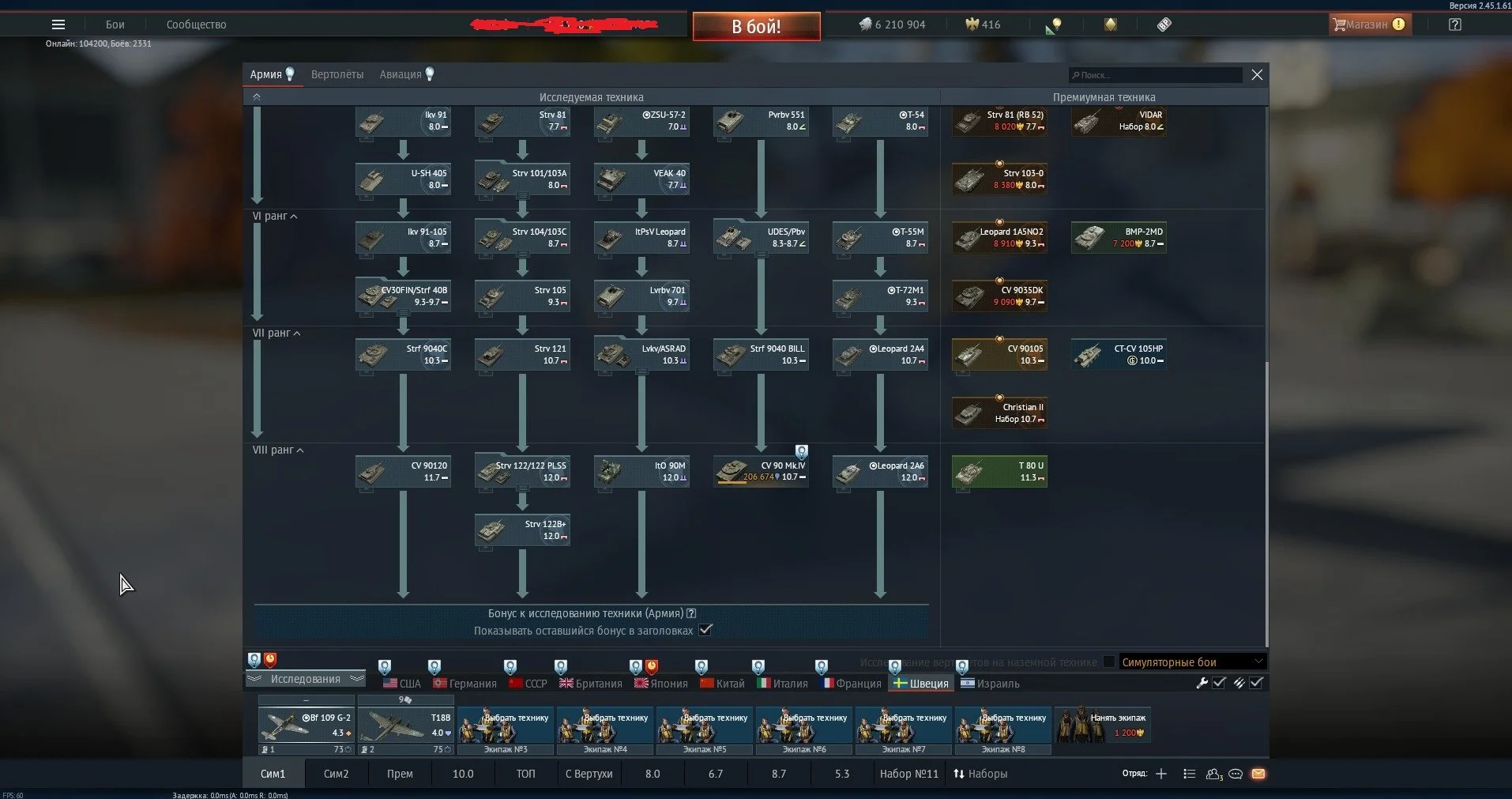Collapse the research tree header chevron
The width and height of the screenshot is (1512, 799).
[257, 97]
